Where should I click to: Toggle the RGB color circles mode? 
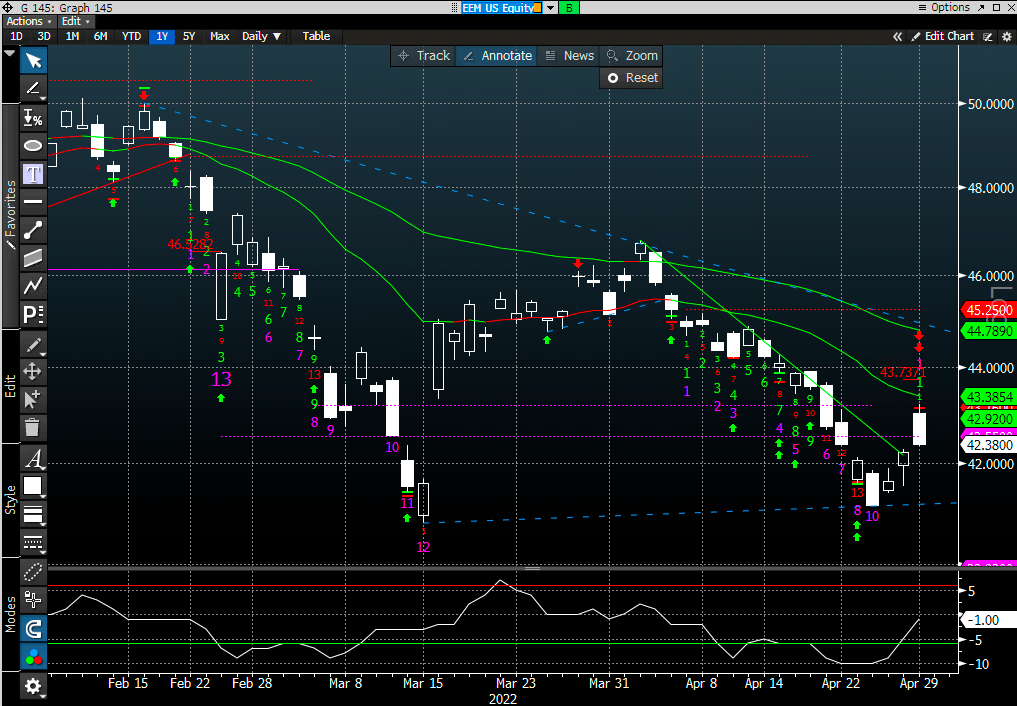pyautogui.click(x=33, y=657)
